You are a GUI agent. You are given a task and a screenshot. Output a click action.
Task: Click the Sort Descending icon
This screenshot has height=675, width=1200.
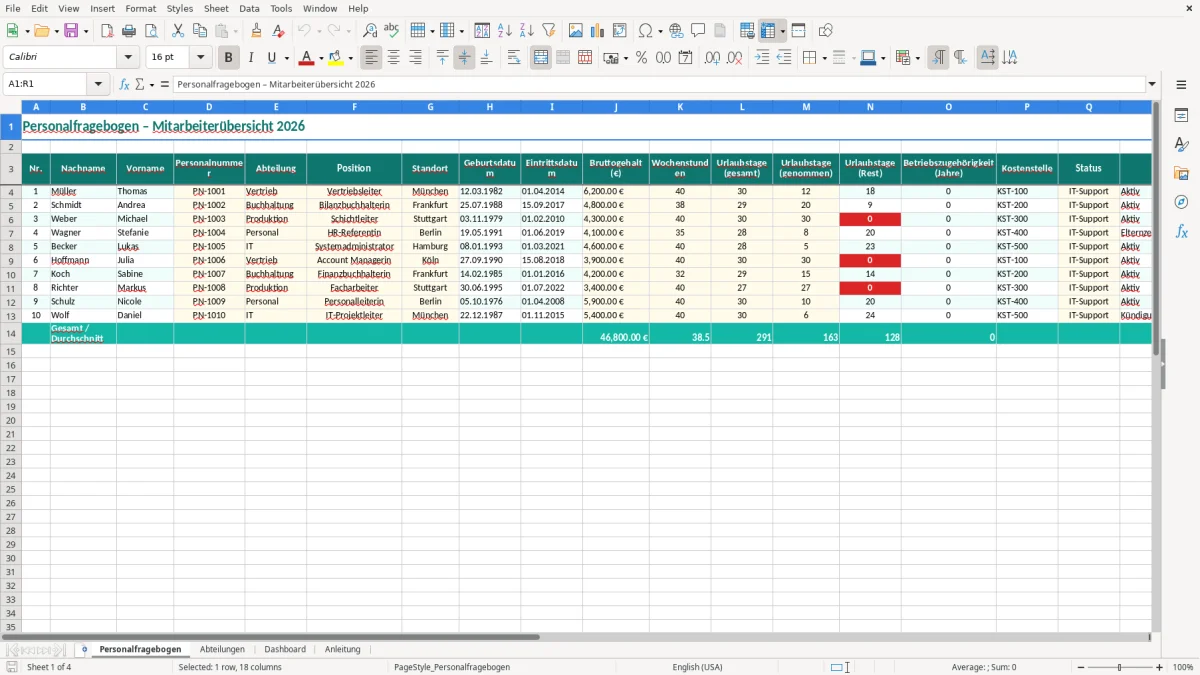[x=527, y=31]
